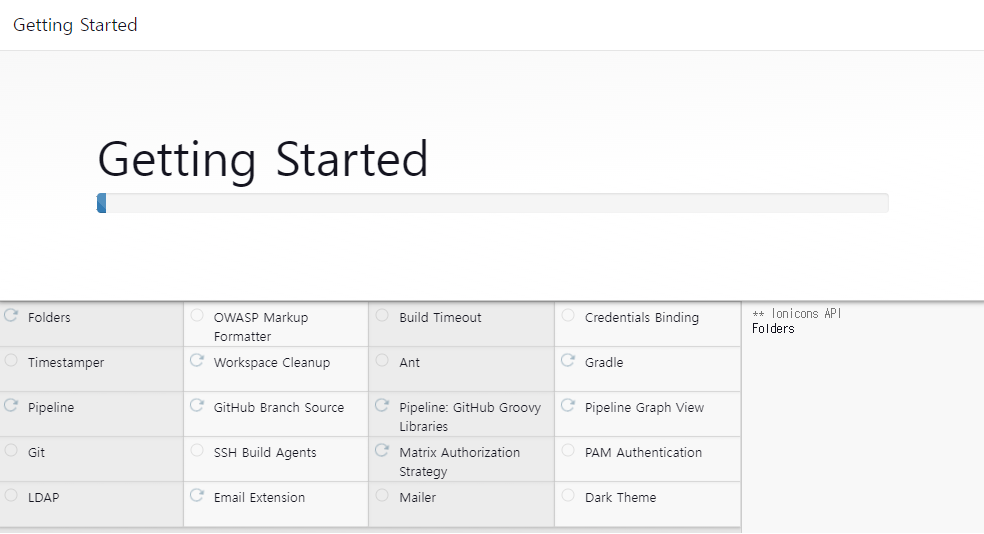Click the refresh icon beside GitHub Branch Source
Image resolution: width=984 pixels, height=534 pixels.
coord(197,406)
